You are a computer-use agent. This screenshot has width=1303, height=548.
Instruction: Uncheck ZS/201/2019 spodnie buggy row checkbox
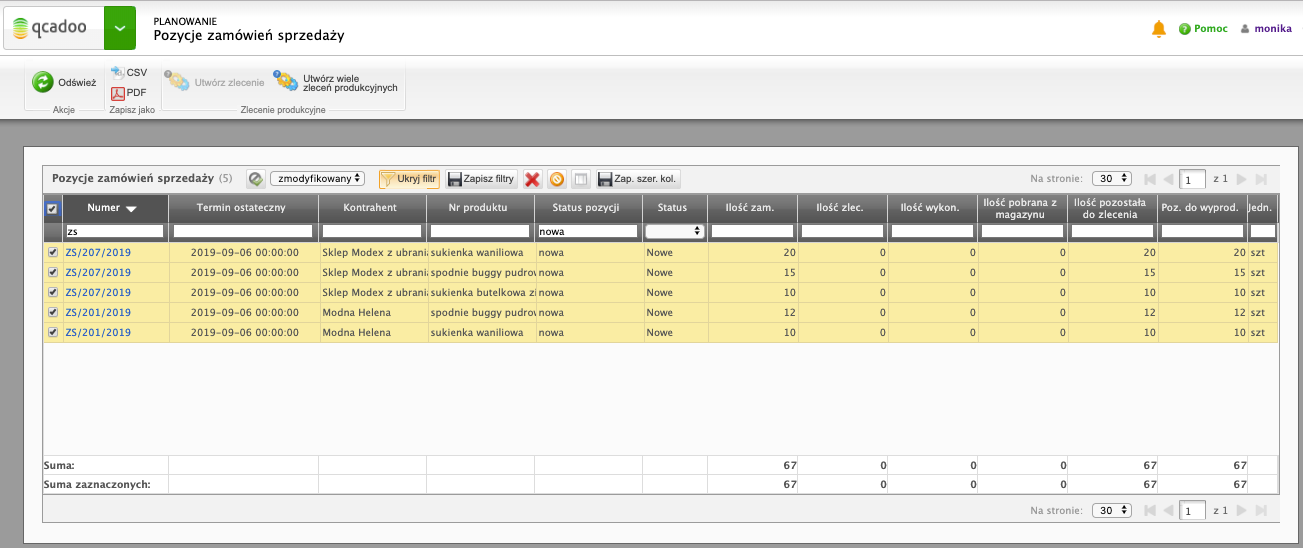[x=53, y=313]
